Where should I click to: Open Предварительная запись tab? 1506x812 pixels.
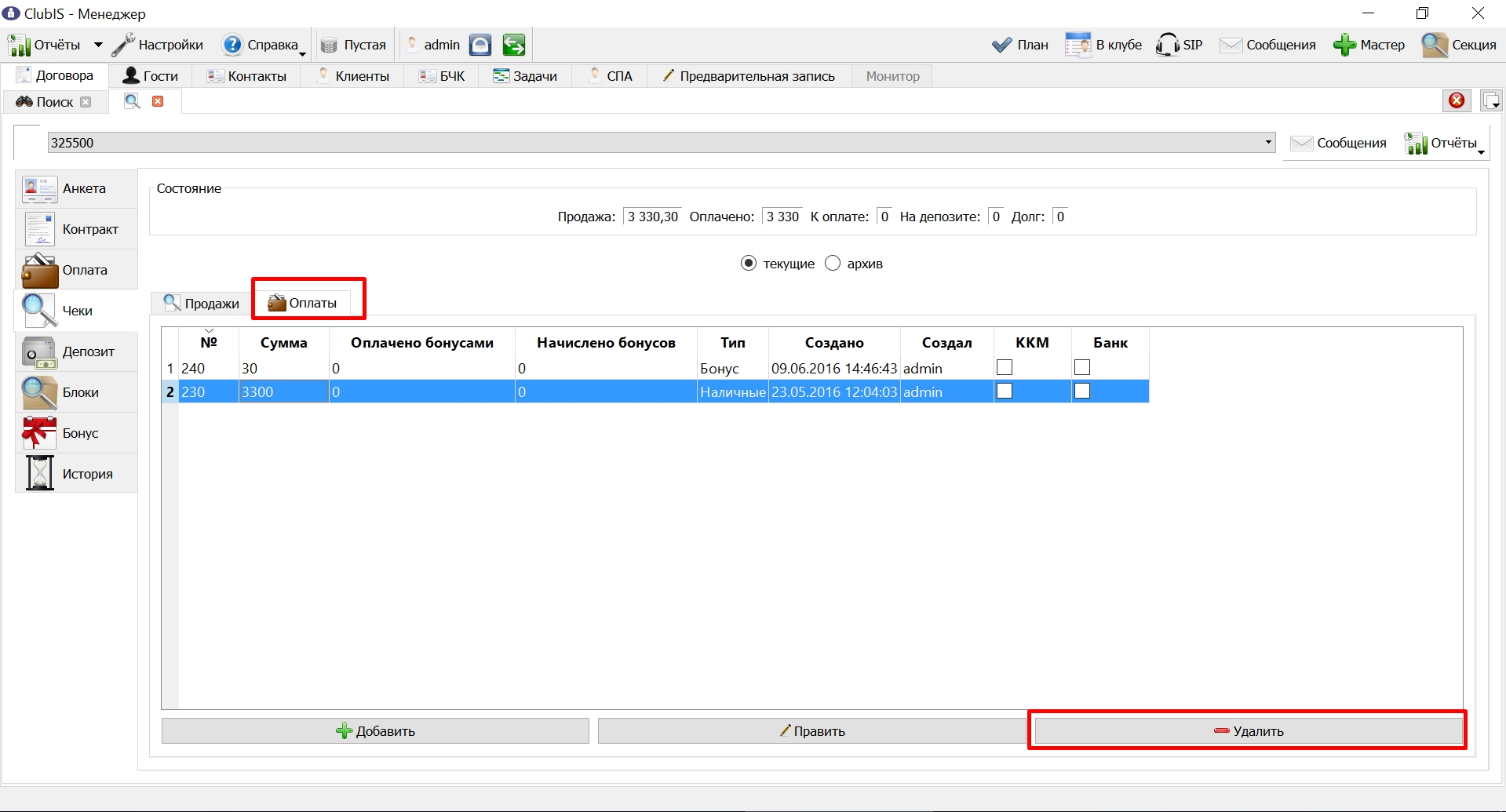click(x=749, y=76)
